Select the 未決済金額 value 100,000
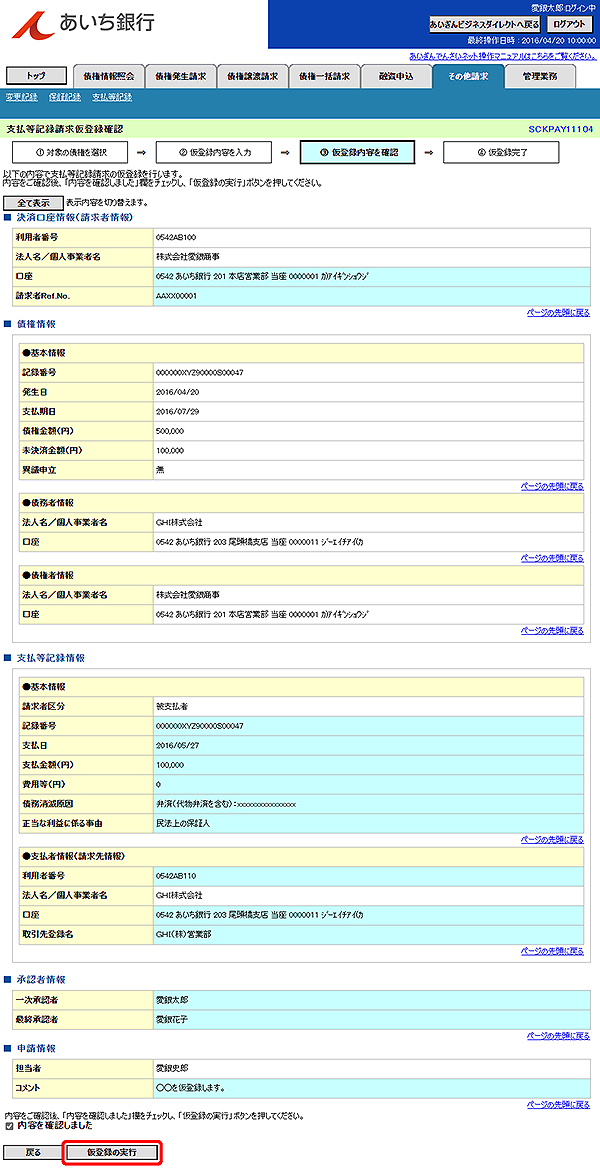This screenshot has width=600, height=1168. click(170, 451)
